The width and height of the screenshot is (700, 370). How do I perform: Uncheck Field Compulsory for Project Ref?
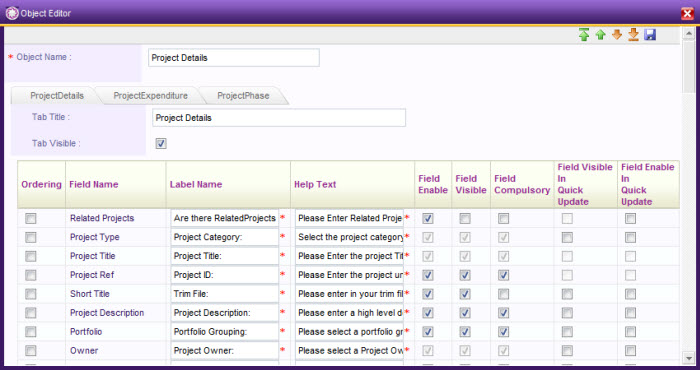tap(504, 275)
